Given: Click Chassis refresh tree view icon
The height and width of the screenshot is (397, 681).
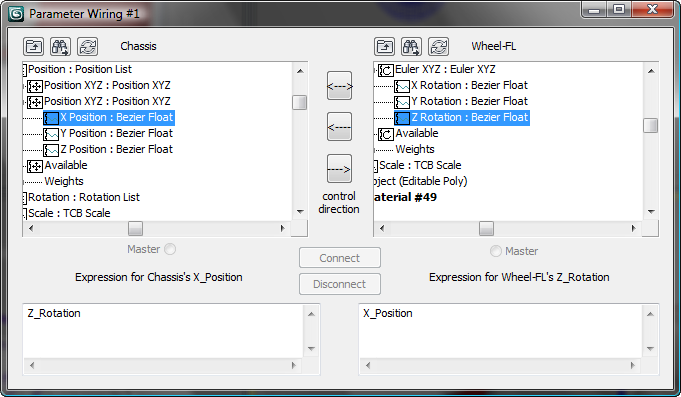Looking at the screenshot, I should click(88, 46).
